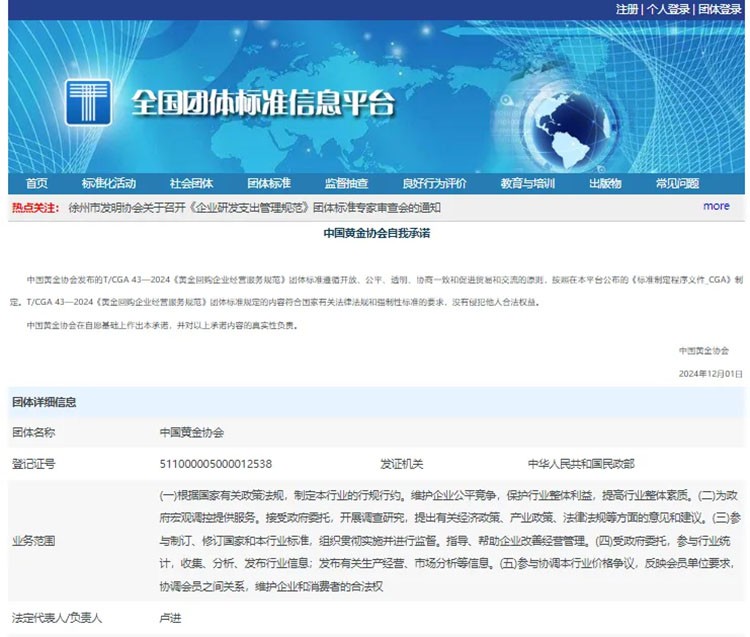Click the legal representative name 卢进

(170, 618)
